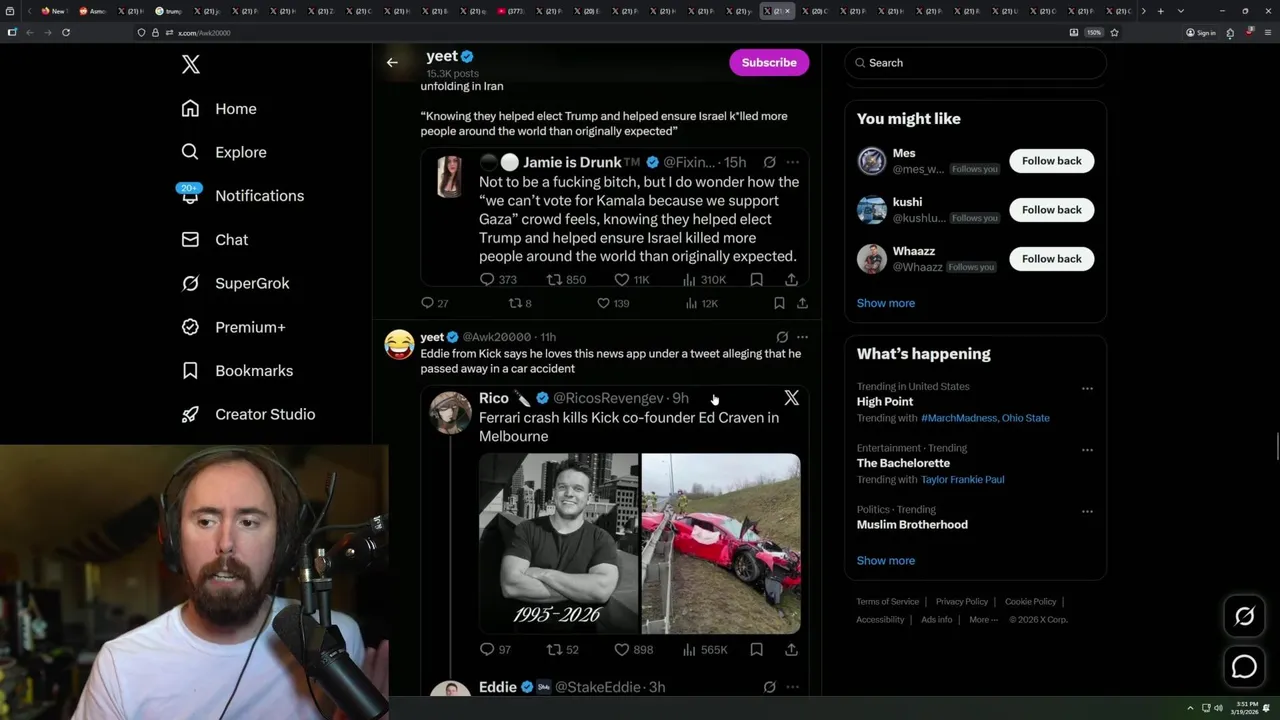Click the X logo in the sidebar
The image size is (1280, 720).
click(191, 65)
